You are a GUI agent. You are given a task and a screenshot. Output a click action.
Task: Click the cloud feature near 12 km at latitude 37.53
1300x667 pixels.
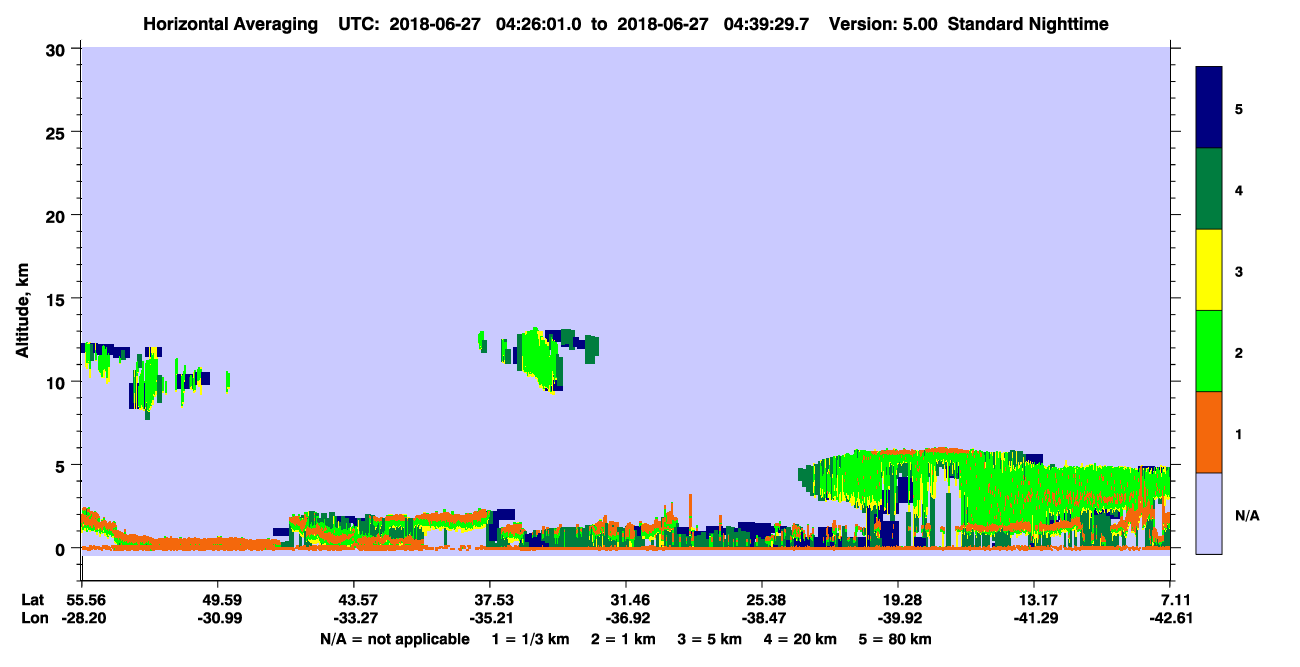[540, 356]
